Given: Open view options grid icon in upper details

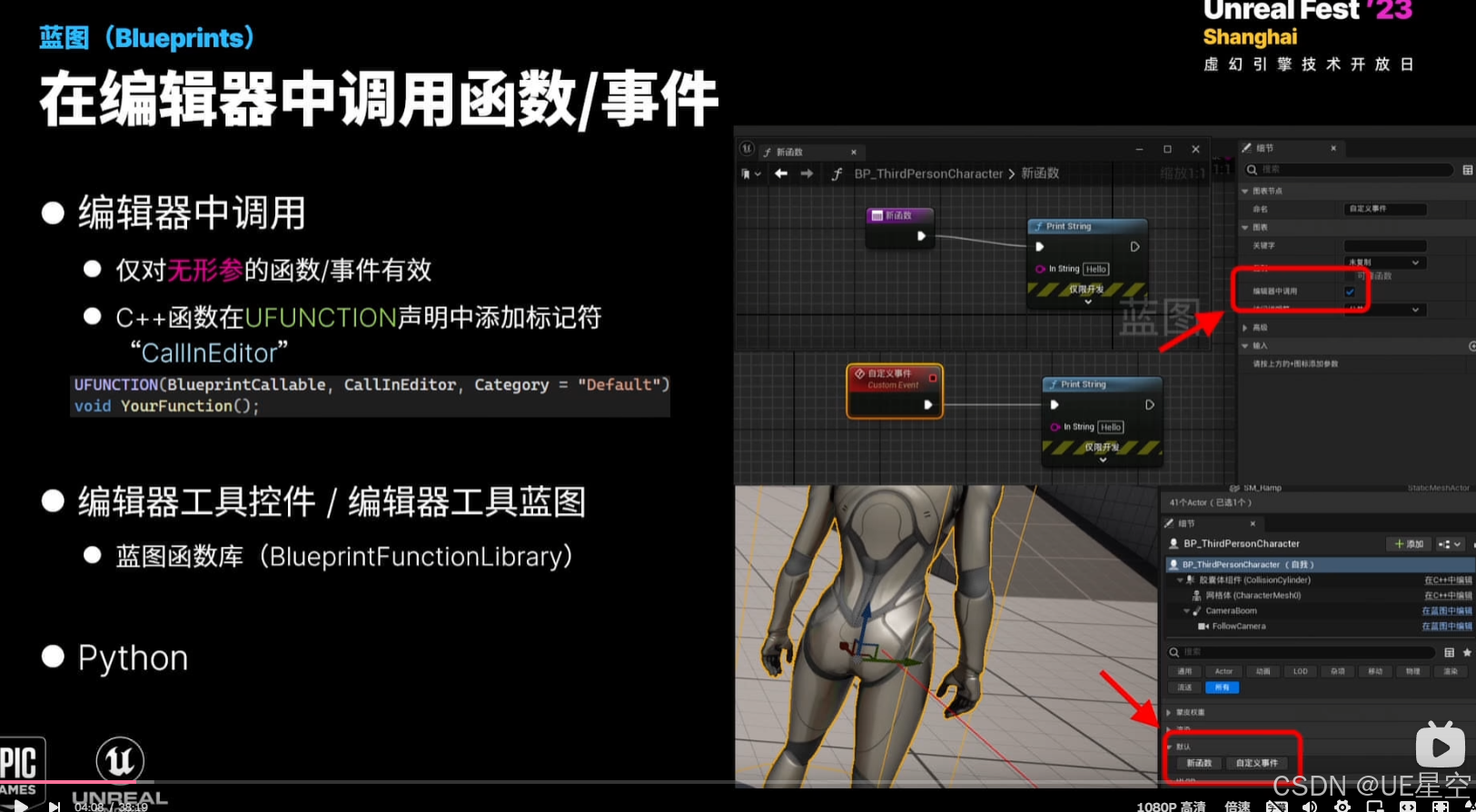Looking at the screenshot, I should tap(1468, 170).
